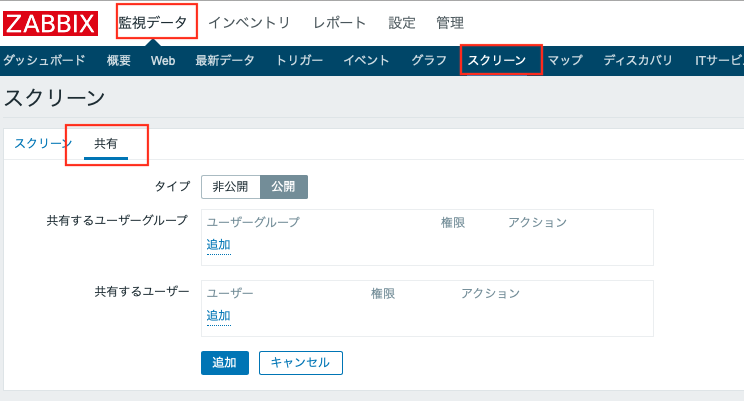
Task: Open 最新データ page
Action: [x=225, y=60]
